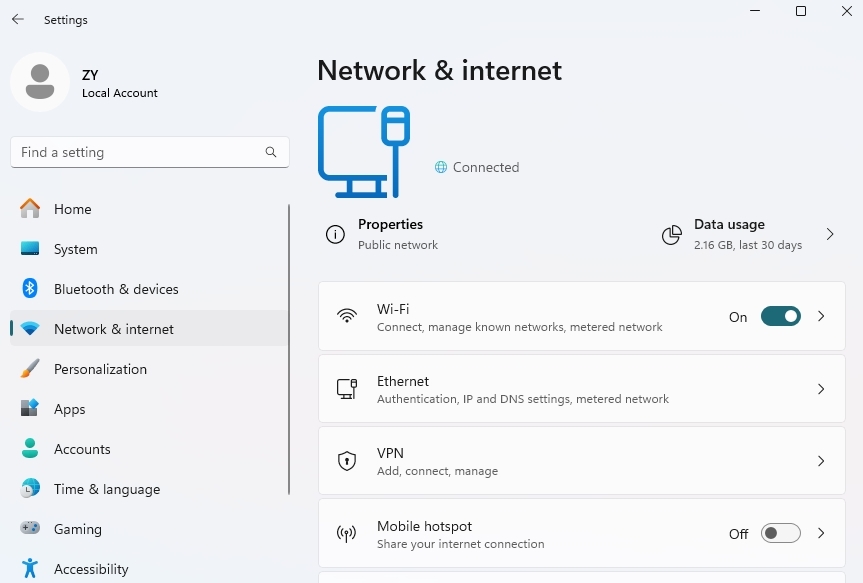Go back using the arrow button
Image resolution: width=863 pixels, height=583 pixels.
17,17
